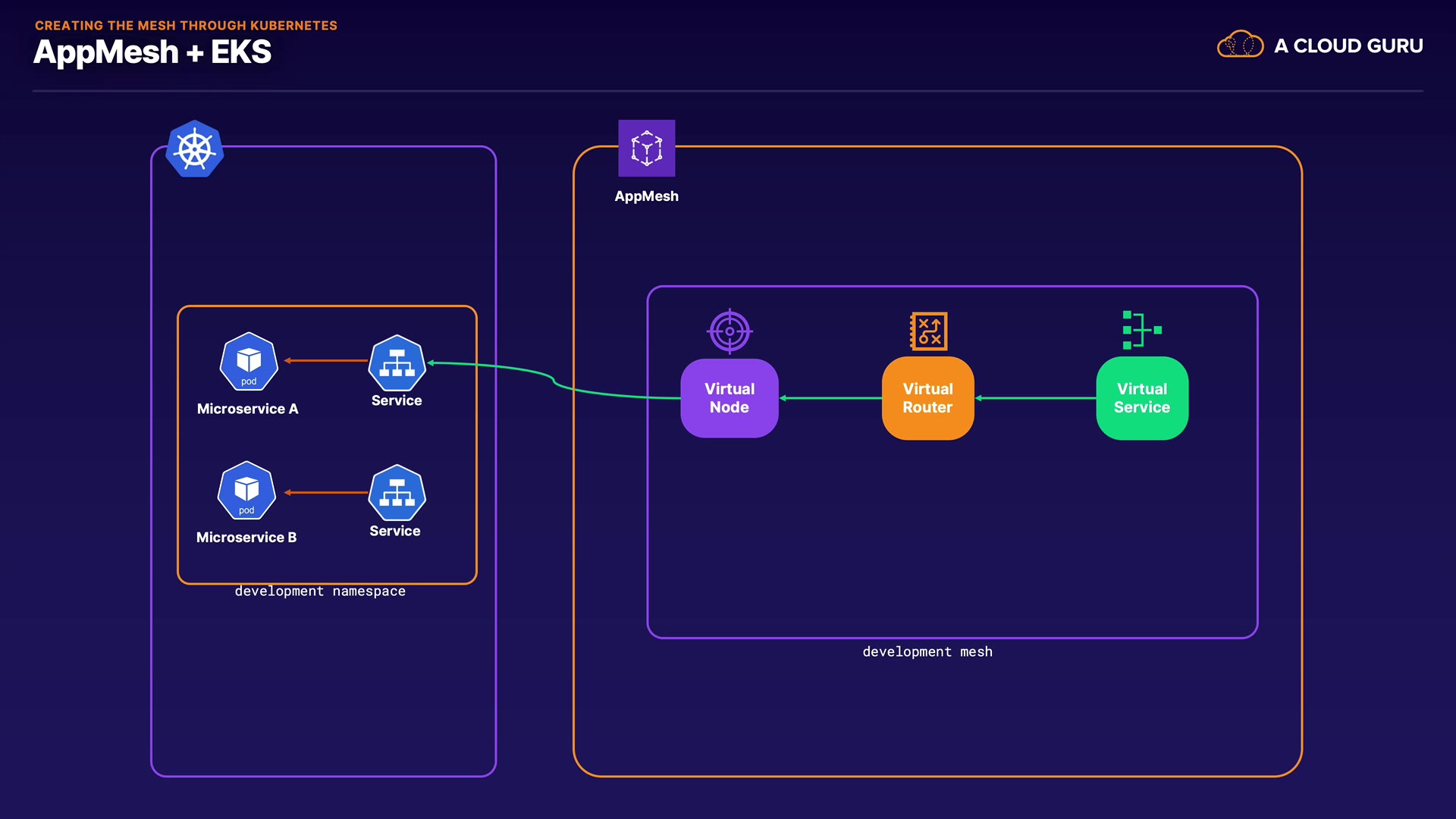Viewport: 1456px width, 819px height.
Task: Select the purple Virtual Node box
Action: pyautogui.click(x=730, y=398)
